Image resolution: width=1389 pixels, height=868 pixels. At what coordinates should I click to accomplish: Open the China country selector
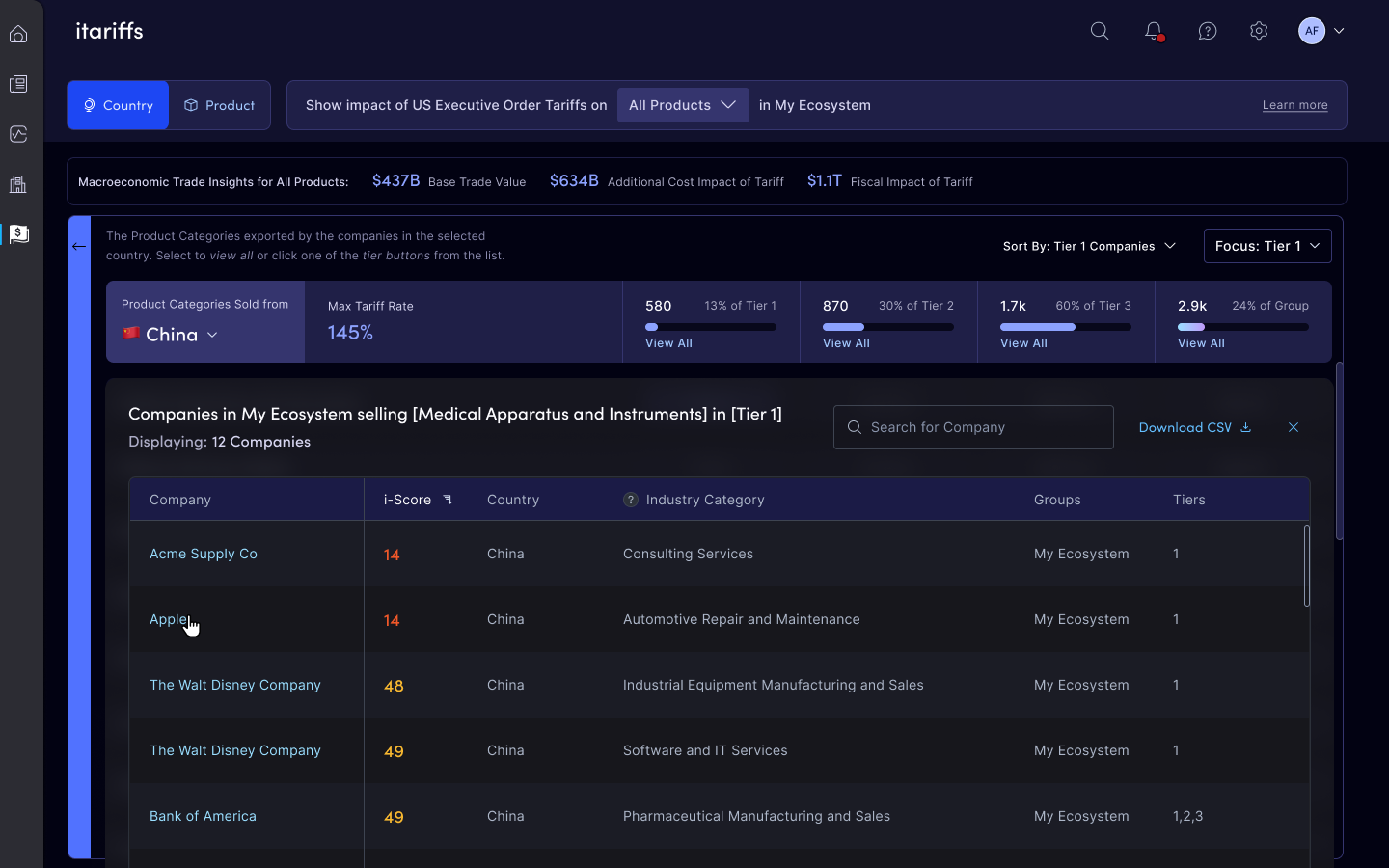pos(171,335)
